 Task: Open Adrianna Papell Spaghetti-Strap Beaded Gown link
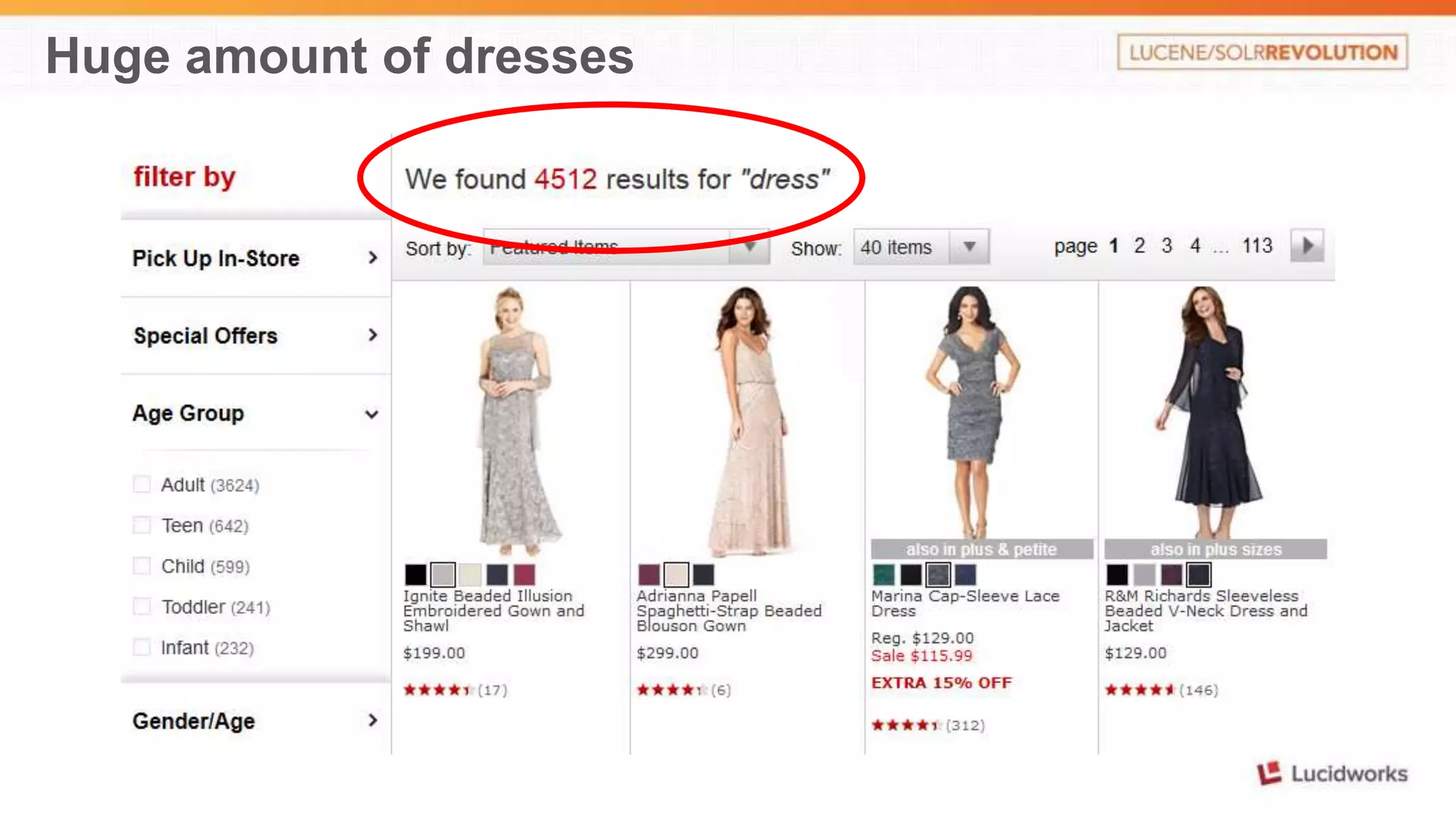pyautogui.click(x=729, y=611)
